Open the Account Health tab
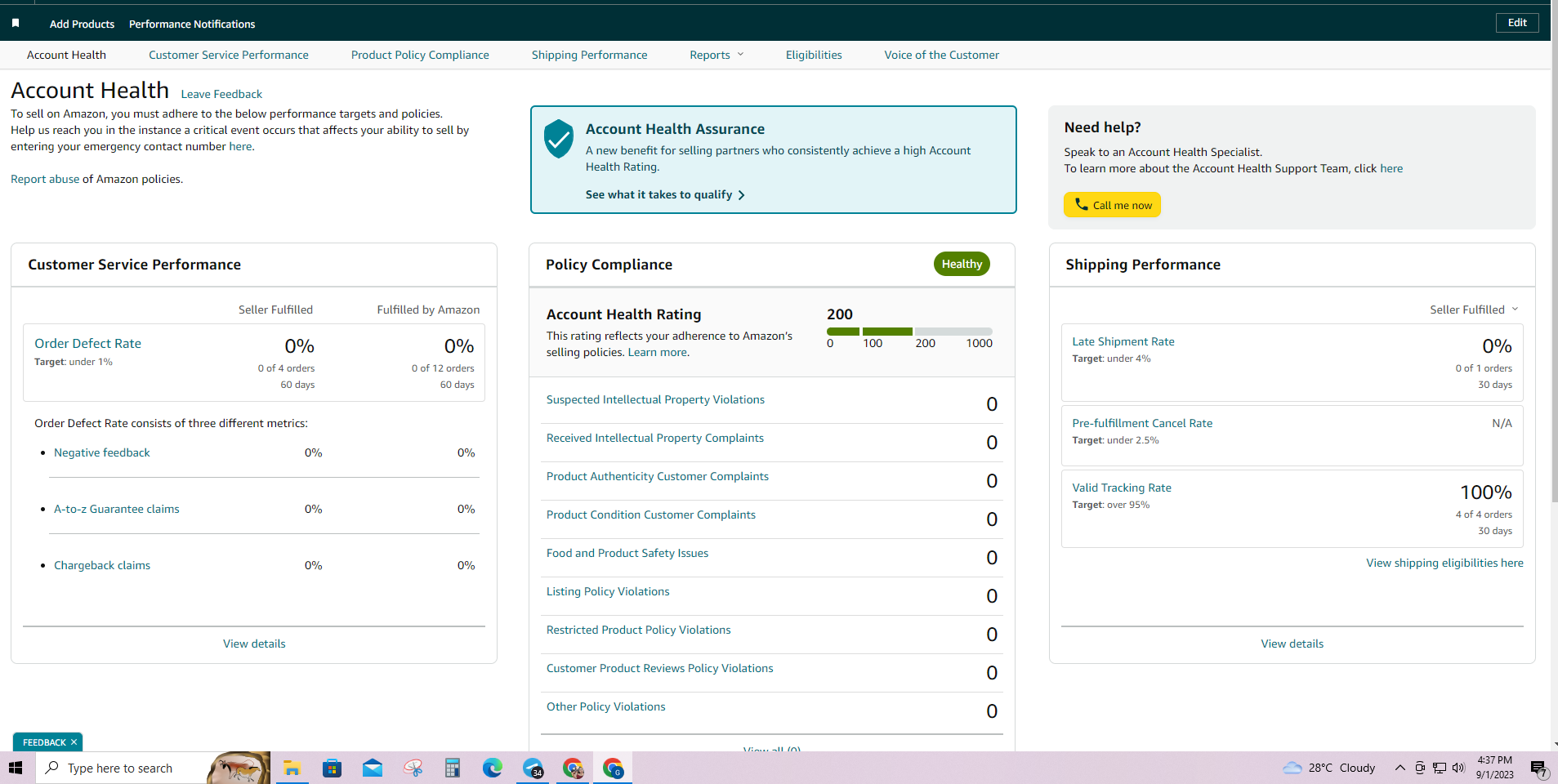Image resolution: width=1558 pixels, height=784 pixels. coord(66,55)
